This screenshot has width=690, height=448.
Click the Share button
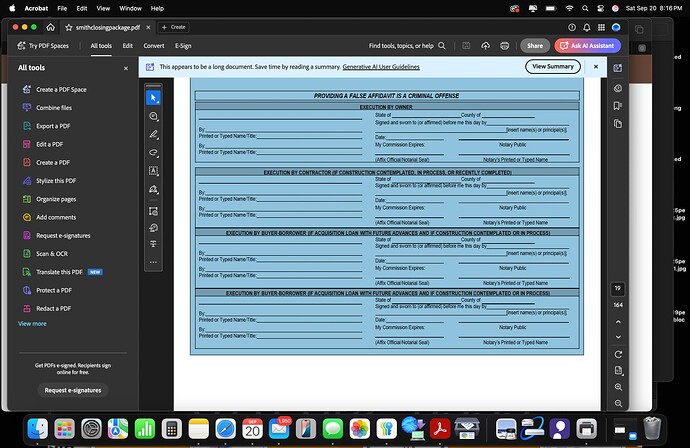tap(535, 46)
